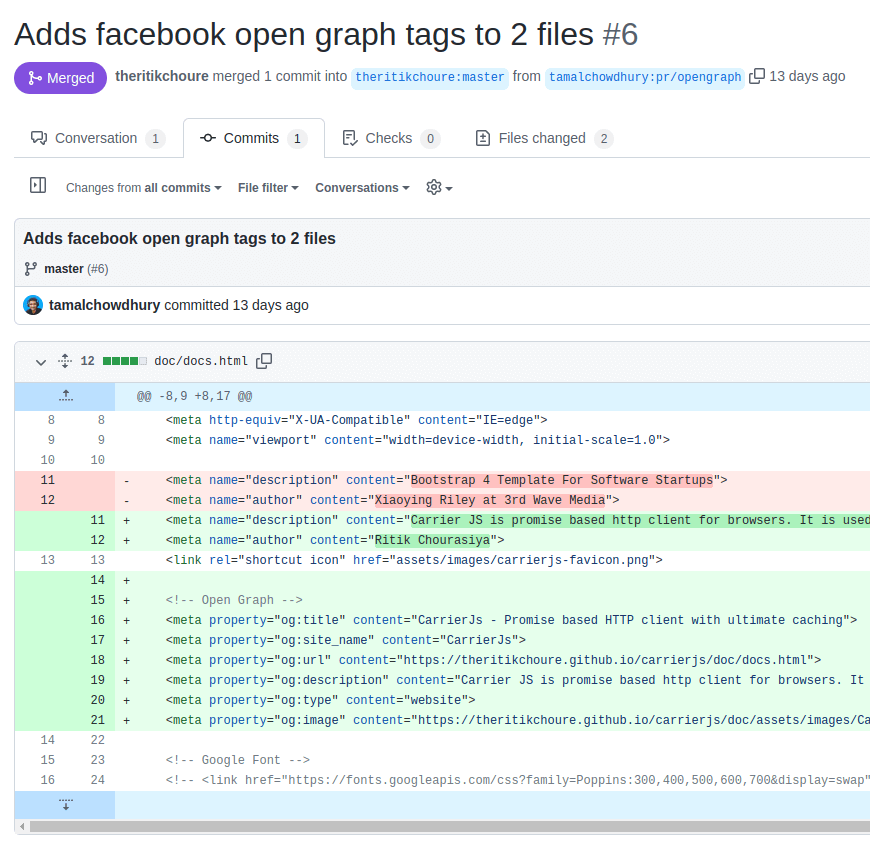Expand the File filter dropdown
Viewport: 870px width, 845px height.
(x=268, y=188)
